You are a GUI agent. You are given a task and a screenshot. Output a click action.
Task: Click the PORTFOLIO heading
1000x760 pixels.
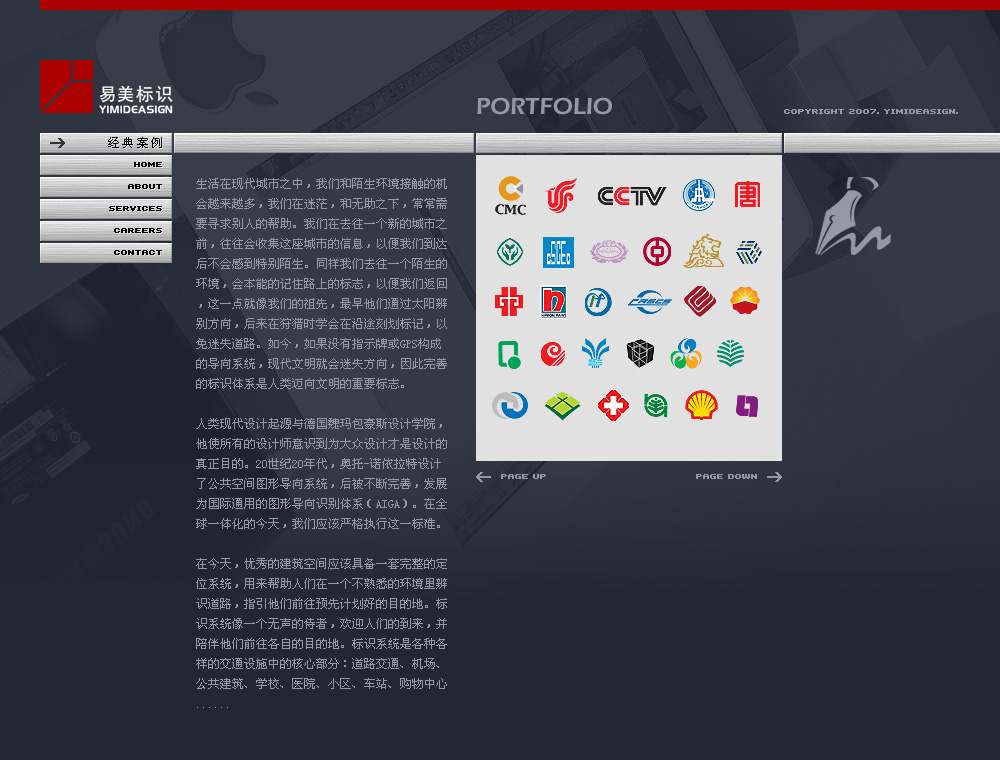[x=544, y=106]
